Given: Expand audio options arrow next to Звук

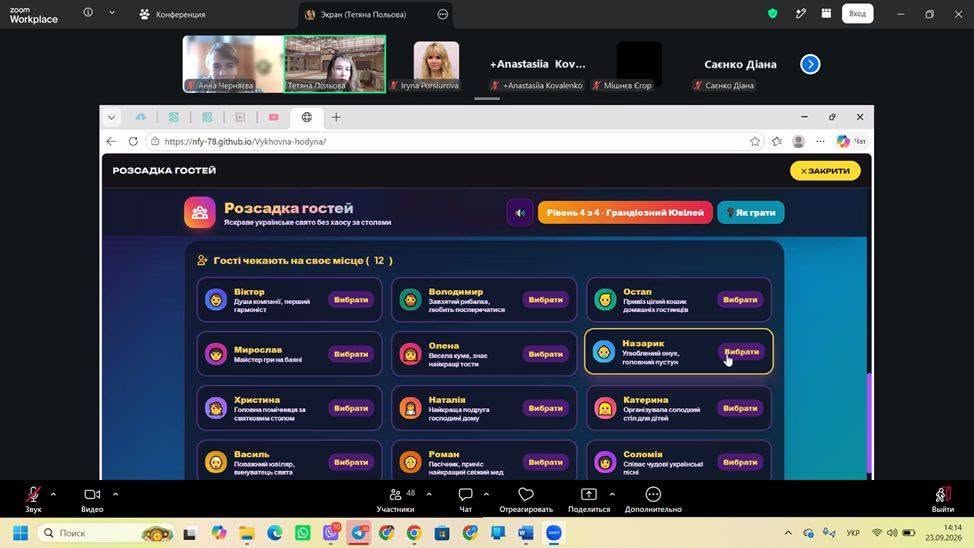Looking at the screenshot, I should pyautogui.click(x=53, y=495).
